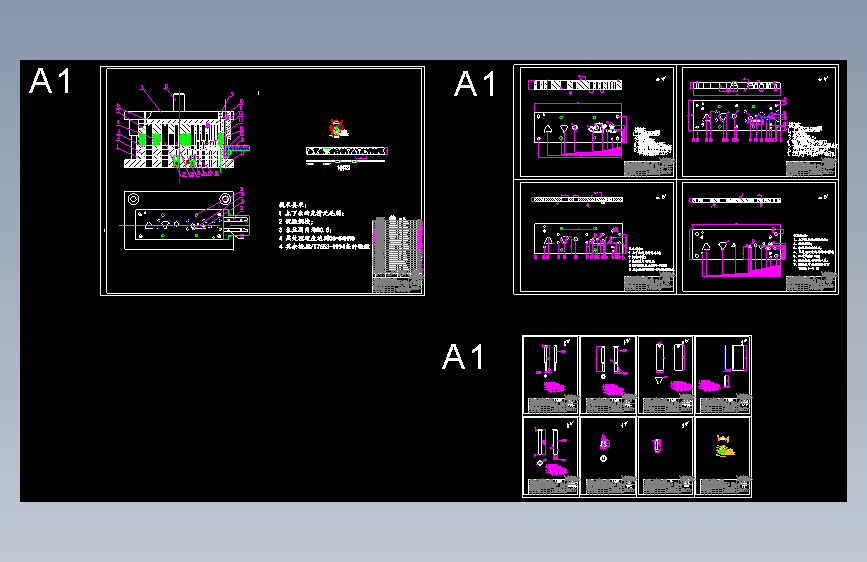
Task: Open the top-left sheet in the four-sheet group
Action: (597, 122)
